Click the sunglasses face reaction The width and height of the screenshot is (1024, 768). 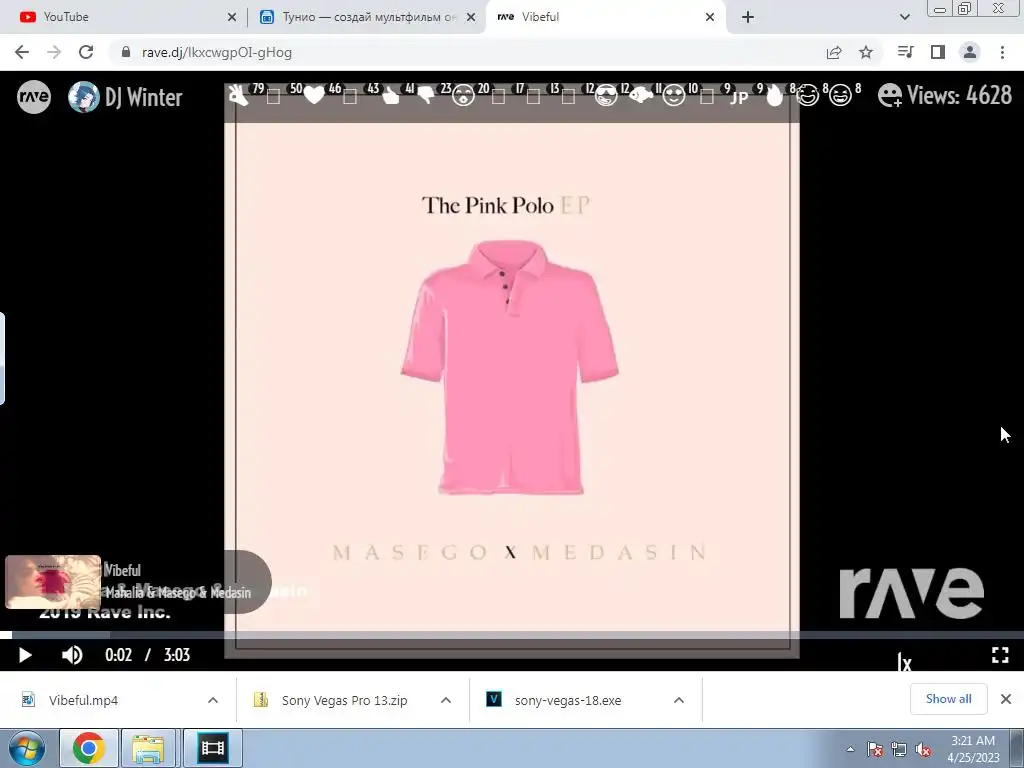click(x=606, y=96)
